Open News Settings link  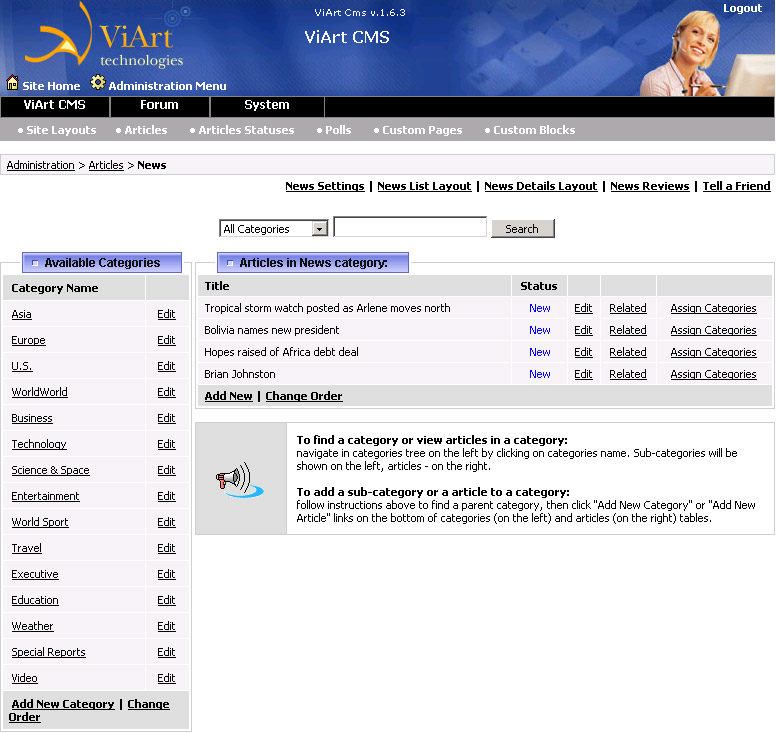[325, 186]
